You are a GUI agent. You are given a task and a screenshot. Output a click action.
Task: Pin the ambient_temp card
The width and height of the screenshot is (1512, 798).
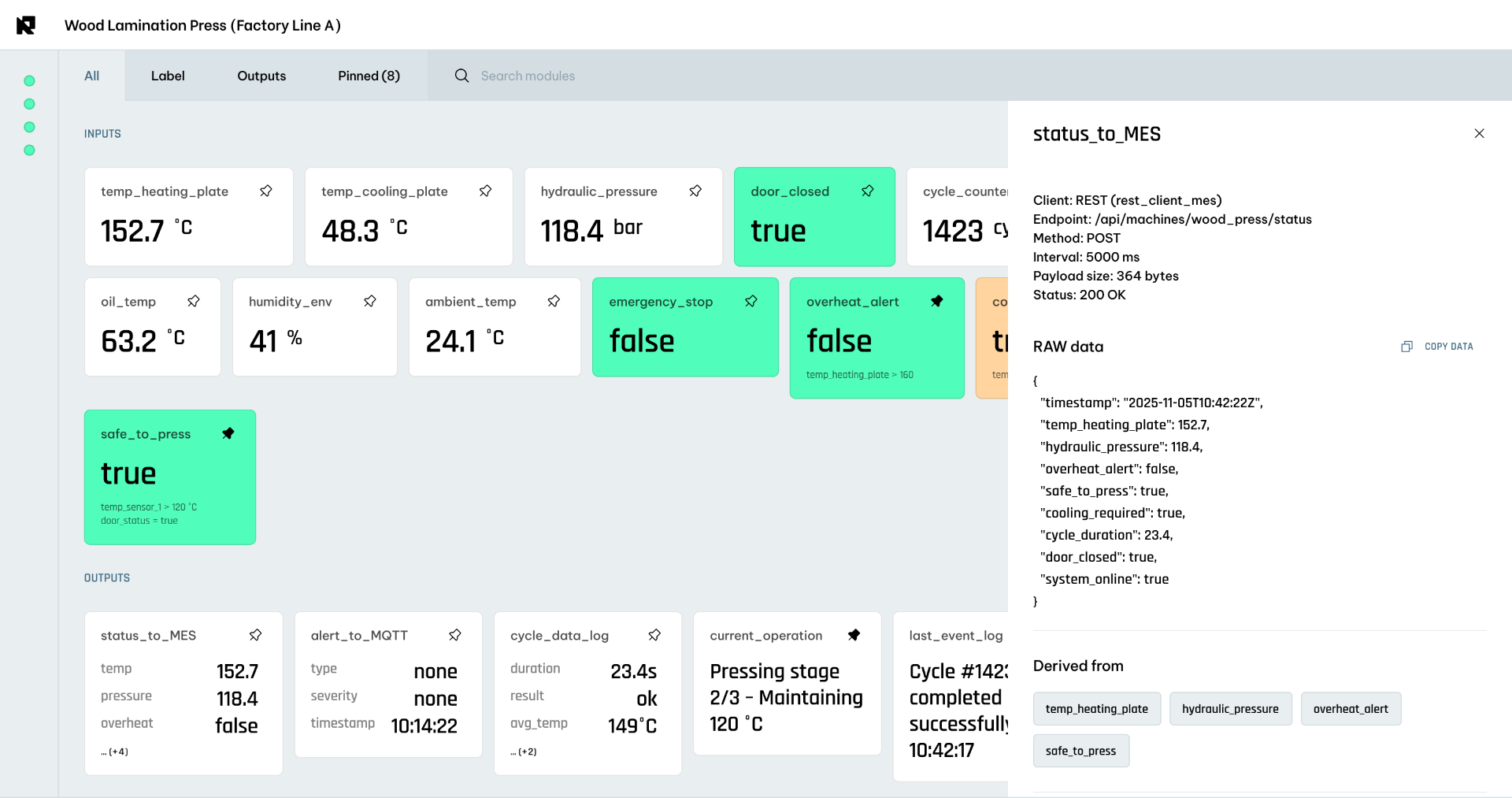click(x=554, y=302)
